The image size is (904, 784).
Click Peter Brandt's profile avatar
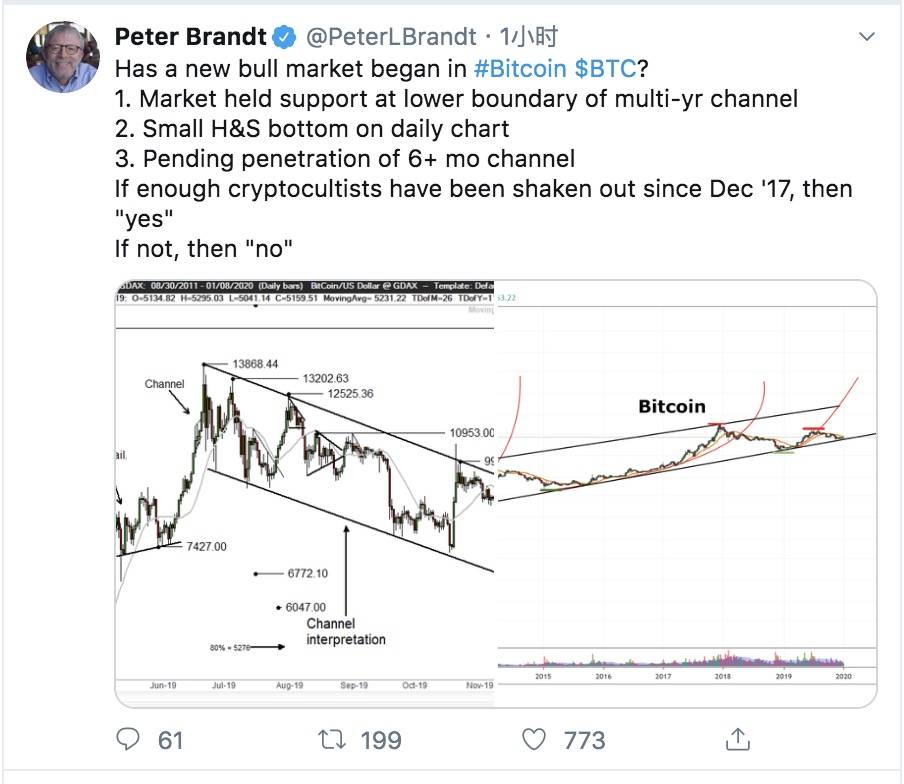[x=62, y=54]
